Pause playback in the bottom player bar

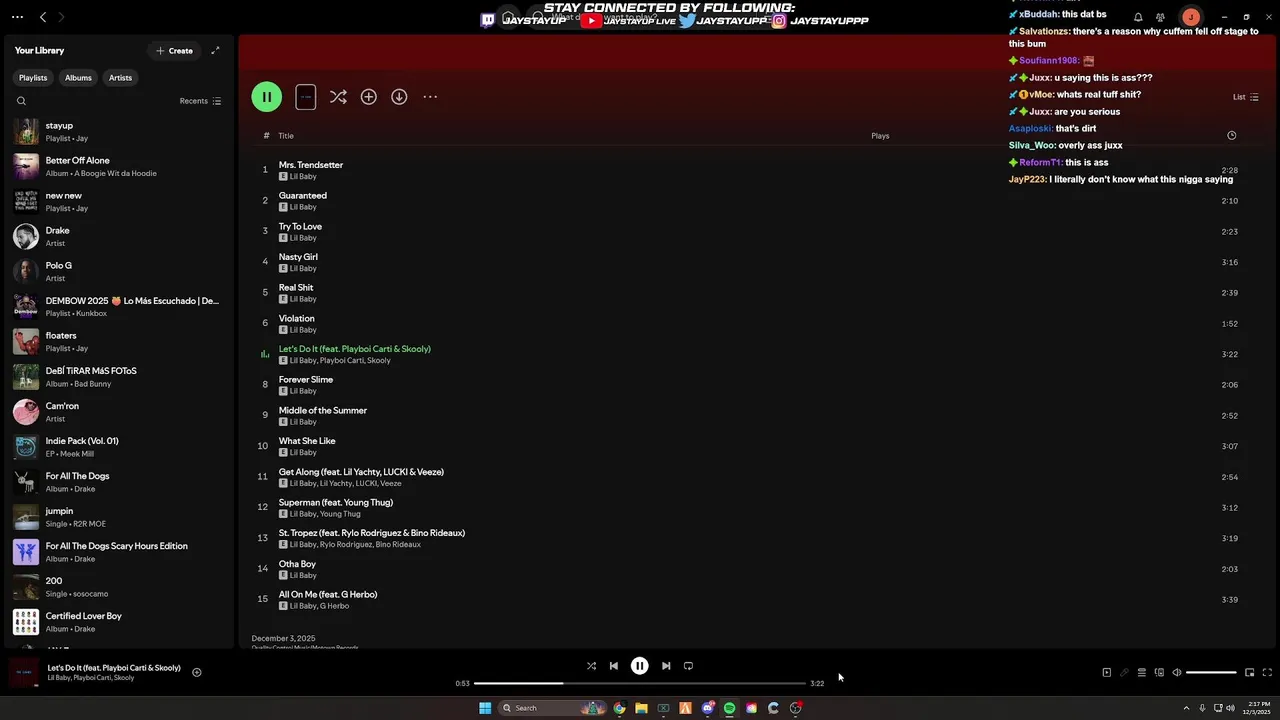[x=639, y=666]
